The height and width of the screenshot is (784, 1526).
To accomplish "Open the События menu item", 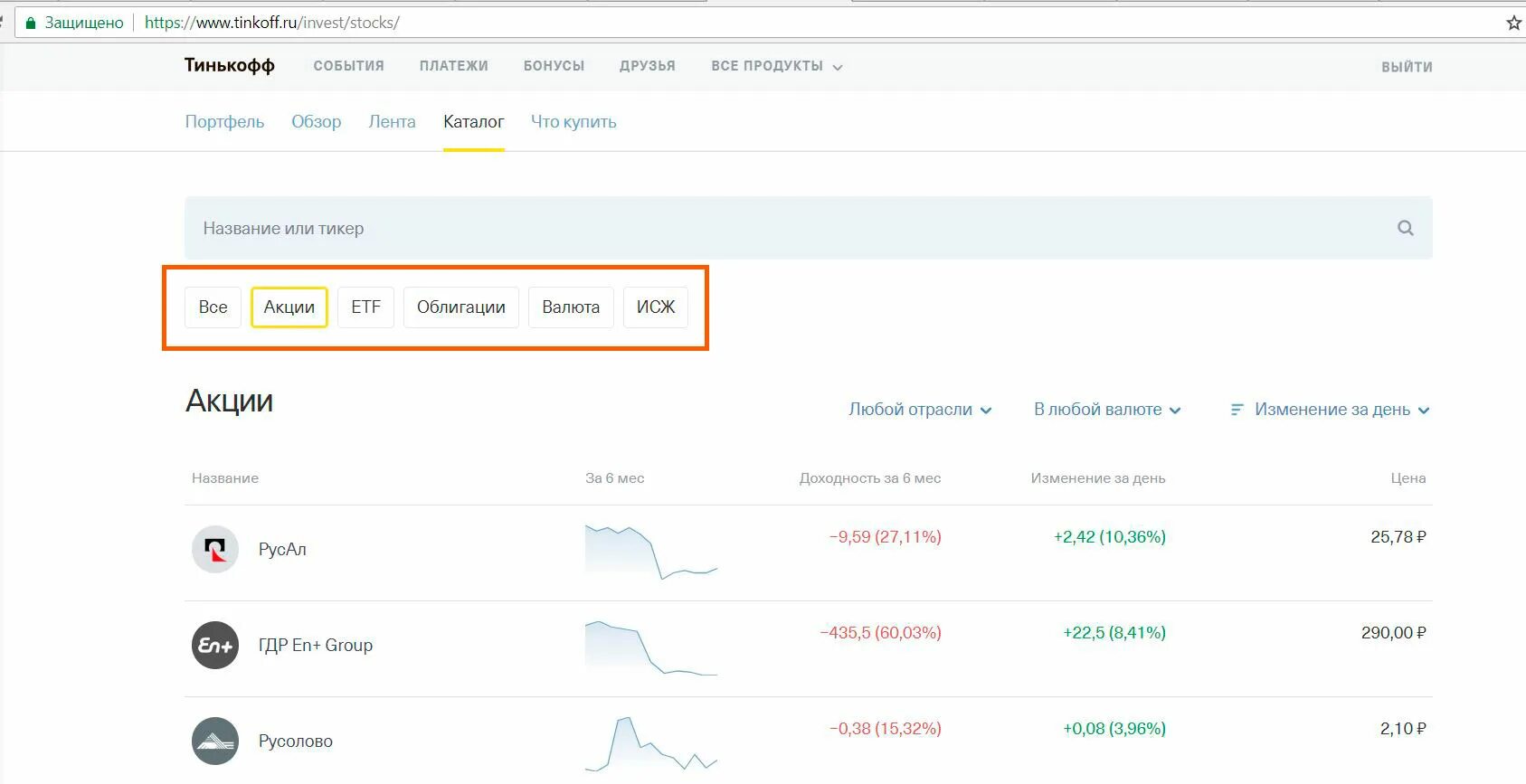I will pyautogui.click(x=348, y=66).
